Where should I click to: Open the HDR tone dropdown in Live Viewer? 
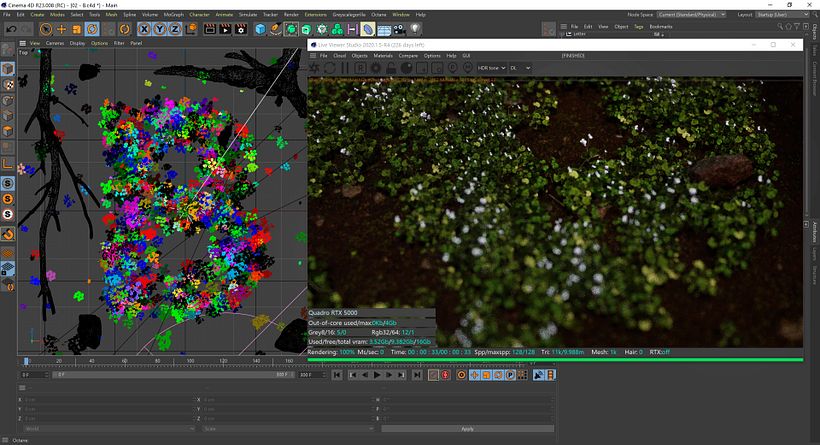(491, 68)
